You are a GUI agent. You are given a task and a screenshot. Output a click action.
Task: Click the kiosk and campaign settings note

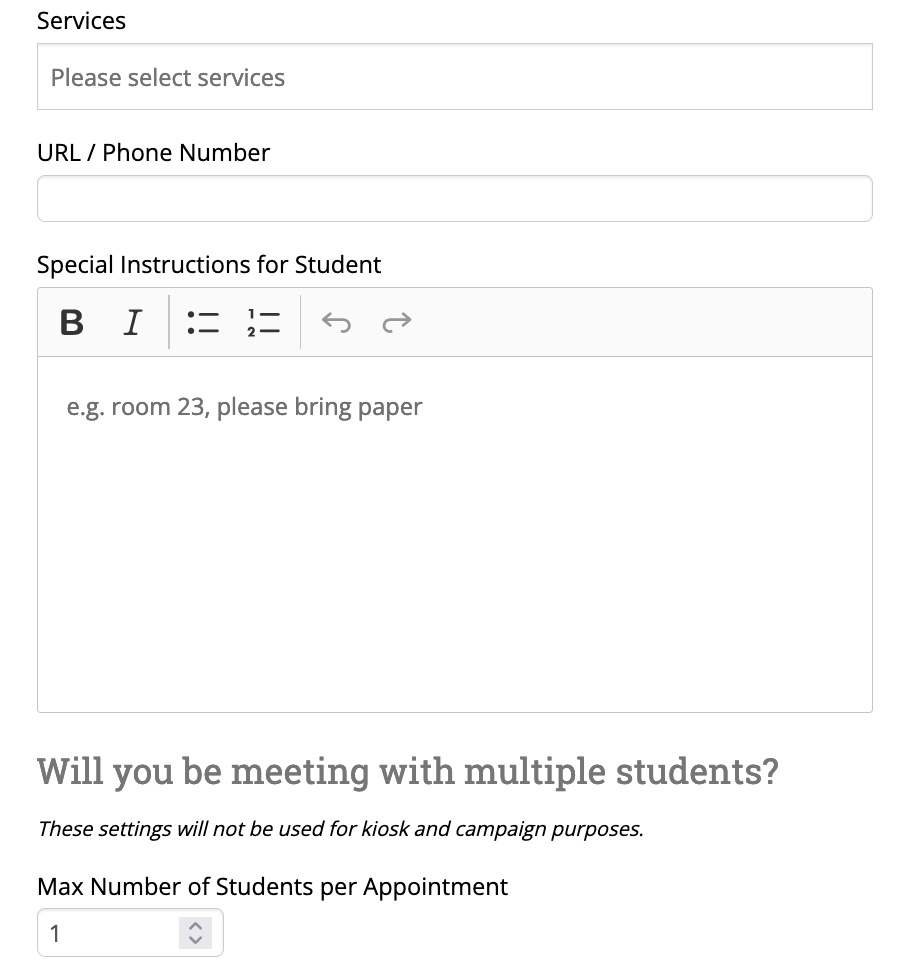pos(341,829)
